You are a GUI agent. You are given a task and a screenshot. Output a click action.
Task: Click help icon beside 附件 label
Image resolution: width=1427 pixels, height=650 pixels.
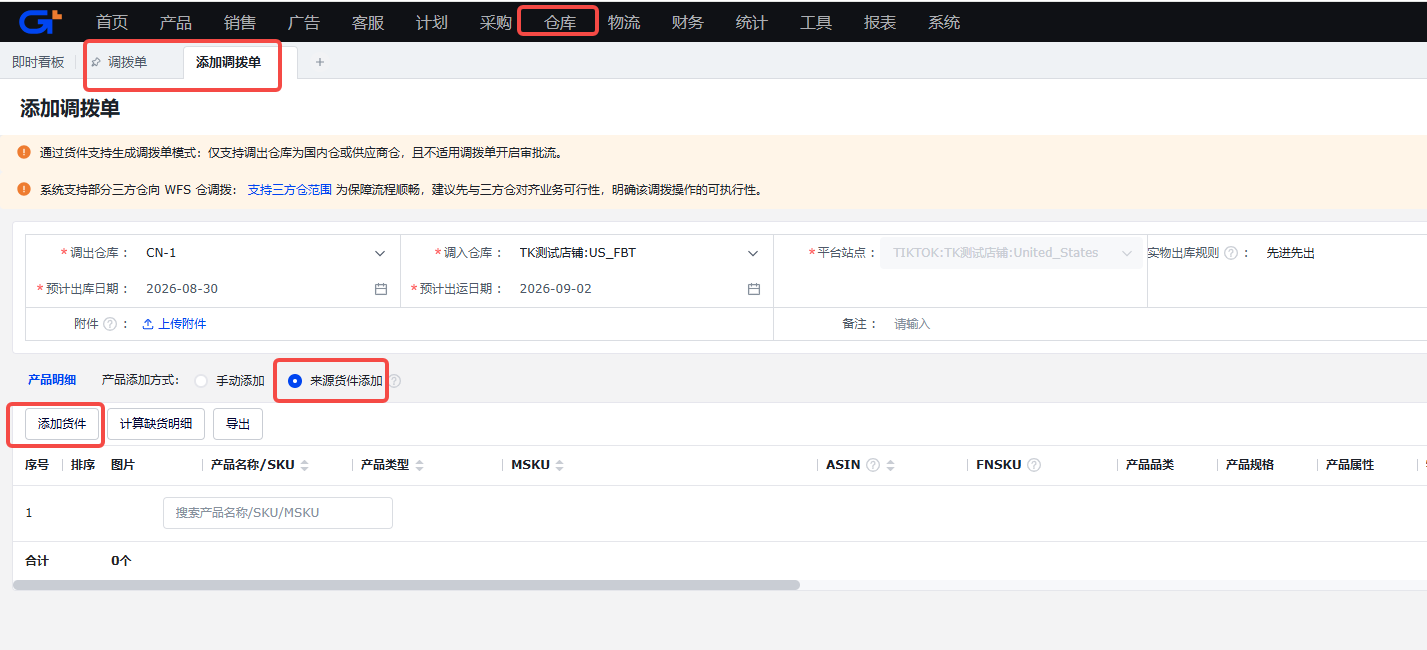(x=110, y=324)
